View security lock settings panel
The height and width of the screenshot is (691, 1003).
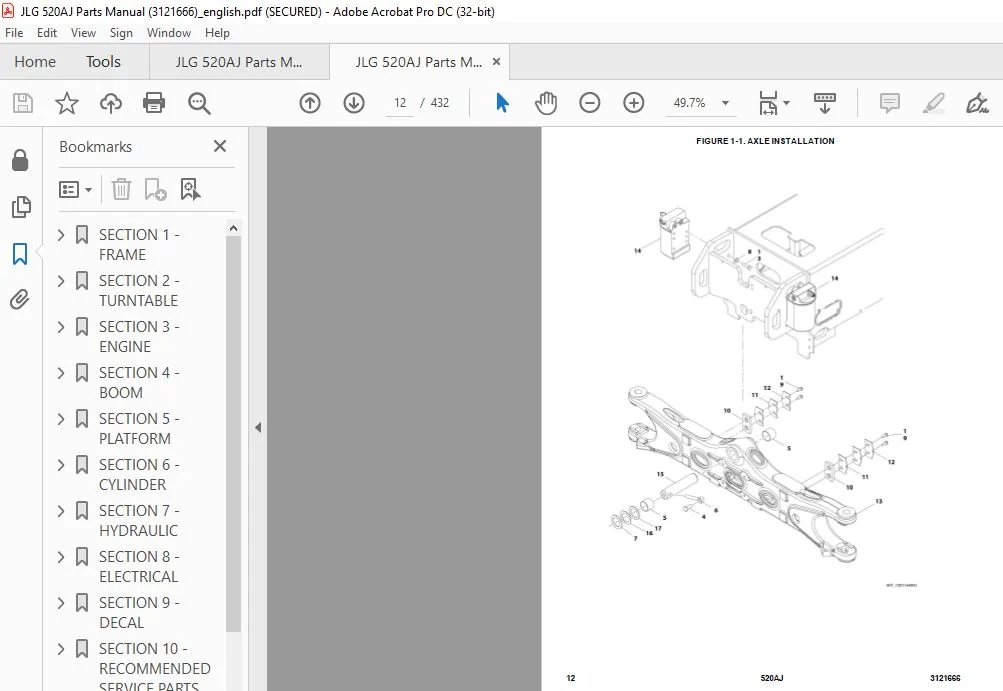(20, 161)
